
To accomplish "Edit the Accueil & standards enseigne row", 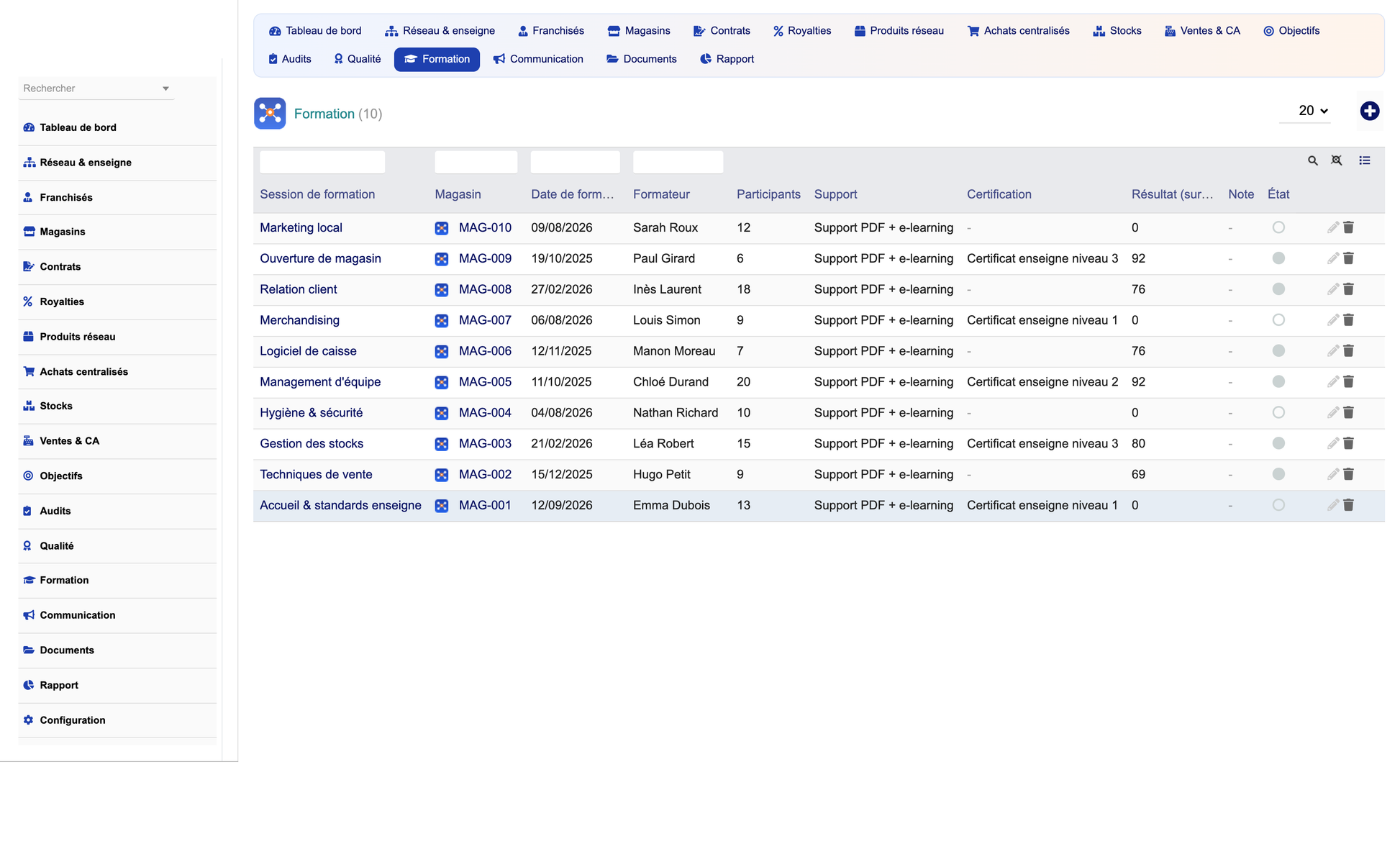I will click(x=1332, y=506).
